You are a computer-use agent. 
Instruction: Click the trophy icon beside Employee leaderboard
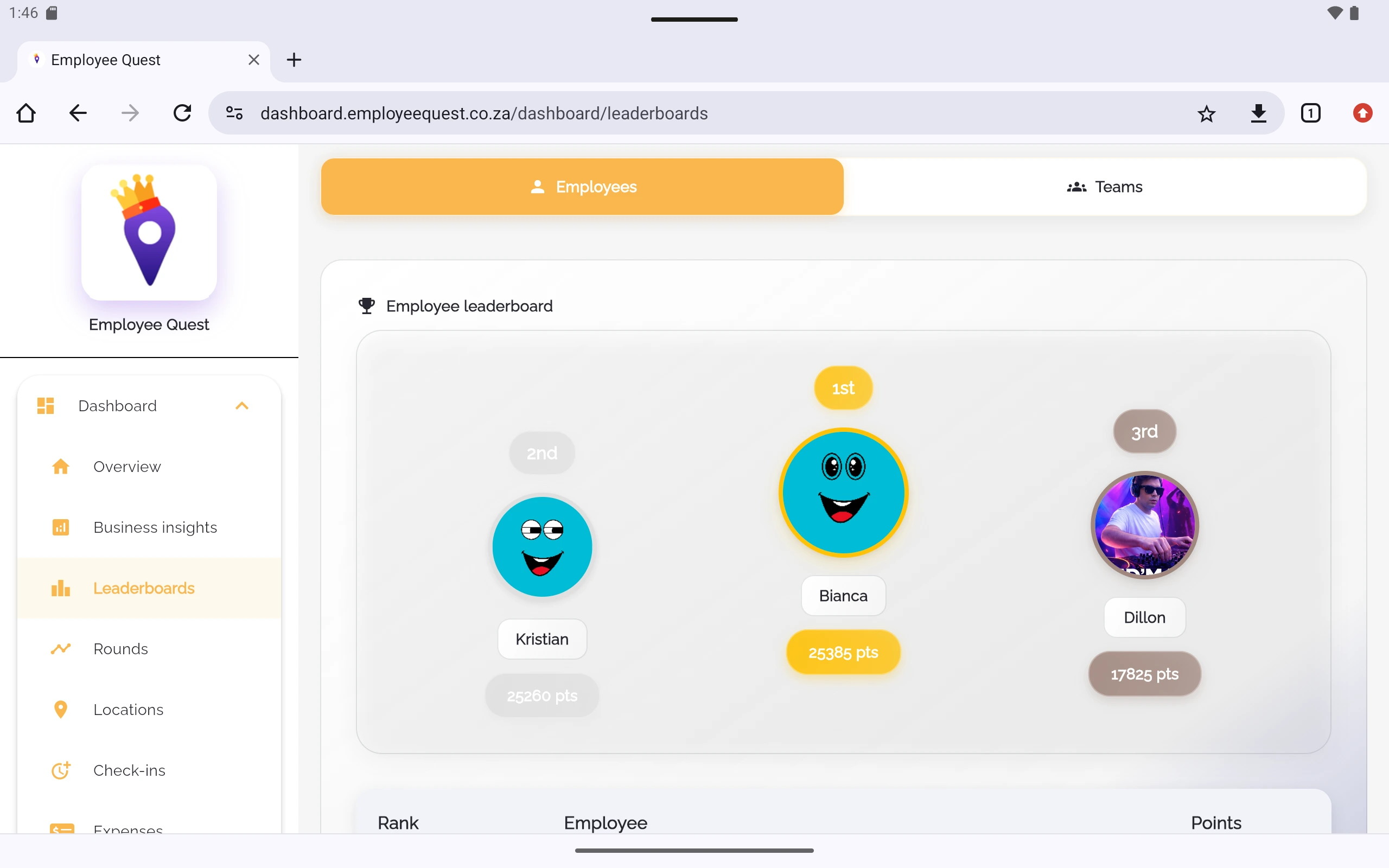pyautogui.click(x=367, y=306)
